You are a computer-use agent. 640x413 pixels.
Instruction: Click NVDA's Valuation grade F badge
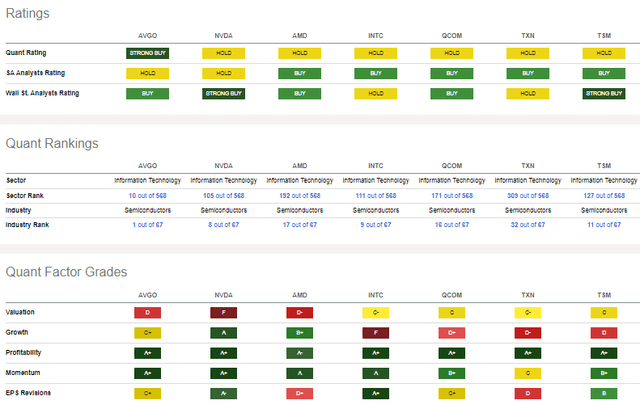(x=224, y=313)
